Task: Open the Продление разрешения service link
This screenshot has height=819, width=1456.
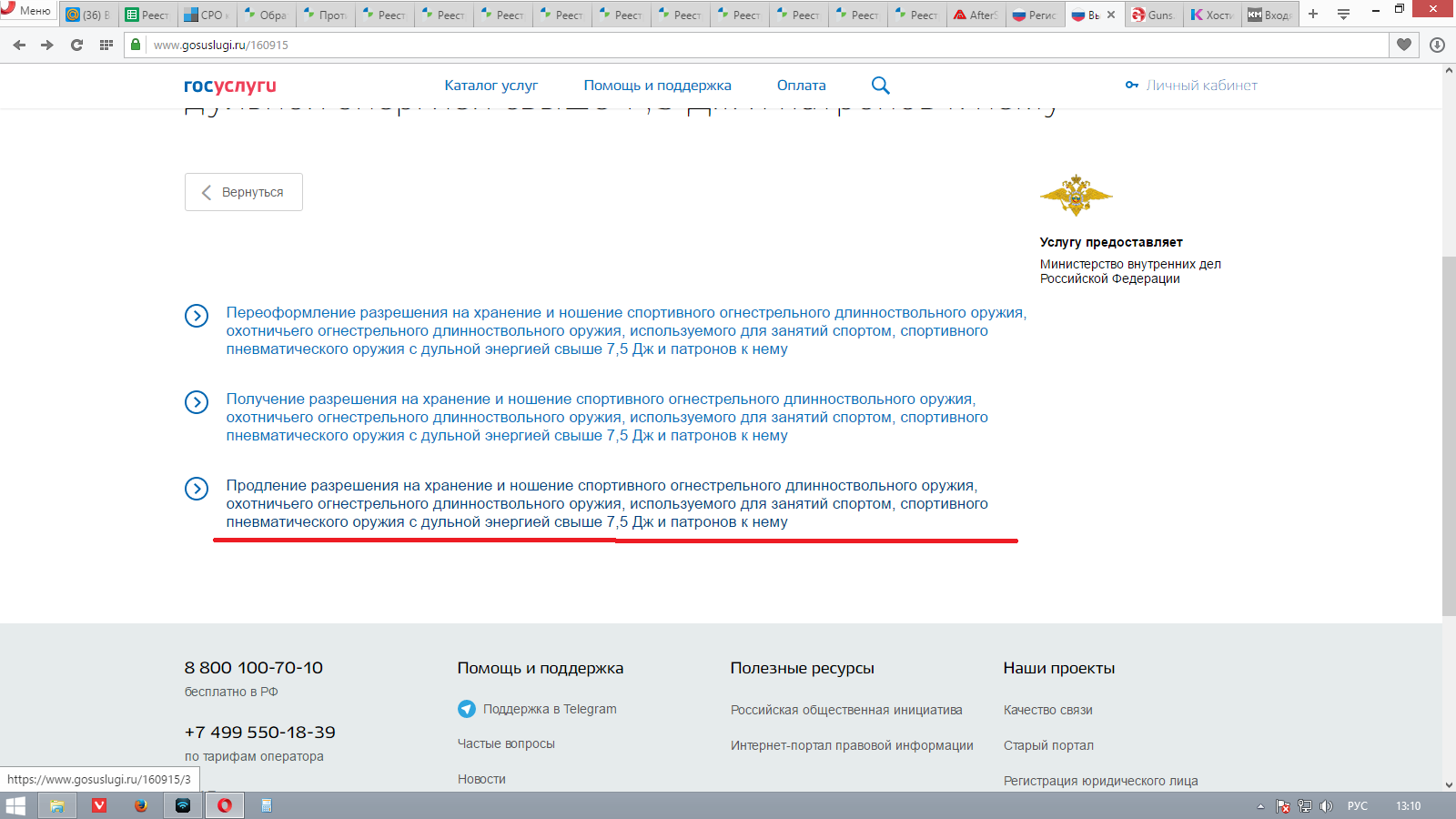Action: (607, 504)
